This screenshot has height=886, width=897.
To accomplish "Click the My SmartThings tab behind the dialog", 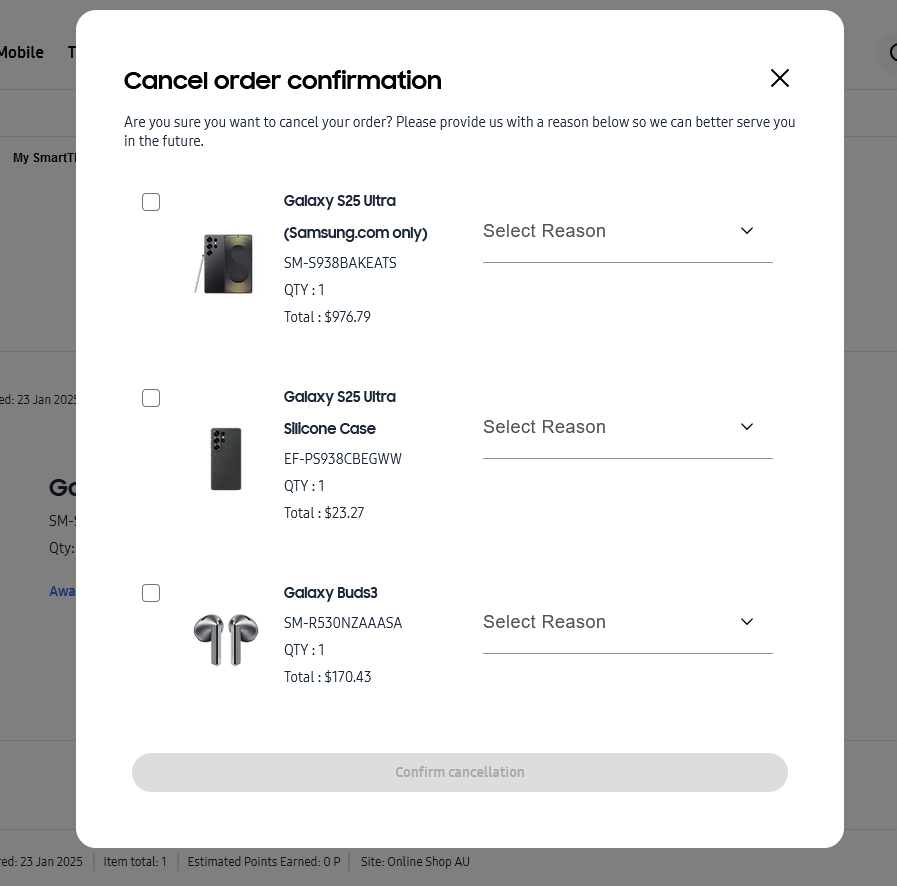I will tap(45, 158).
